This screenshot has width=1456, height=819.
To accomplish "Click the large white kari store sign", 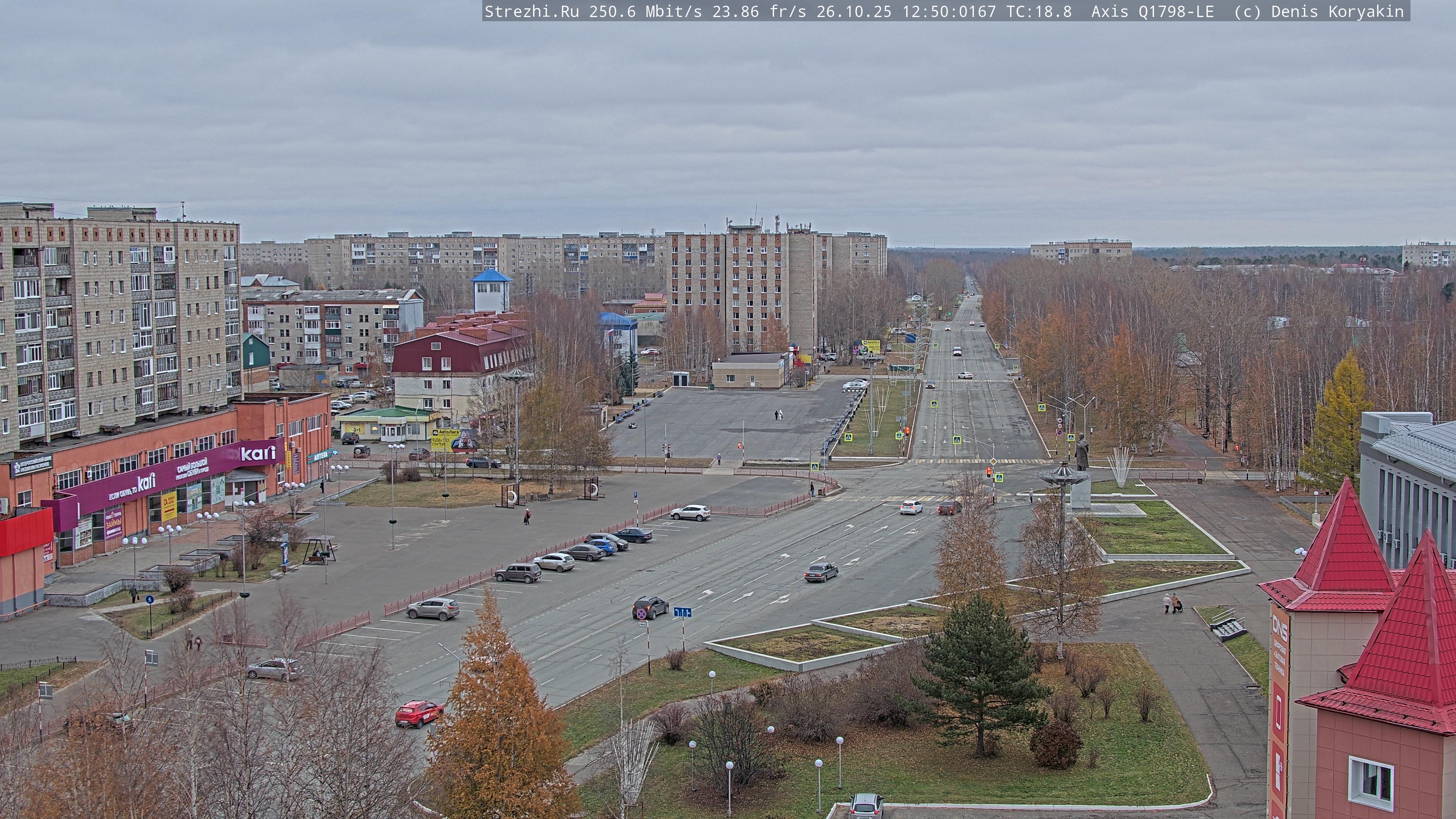I will 258,453.
